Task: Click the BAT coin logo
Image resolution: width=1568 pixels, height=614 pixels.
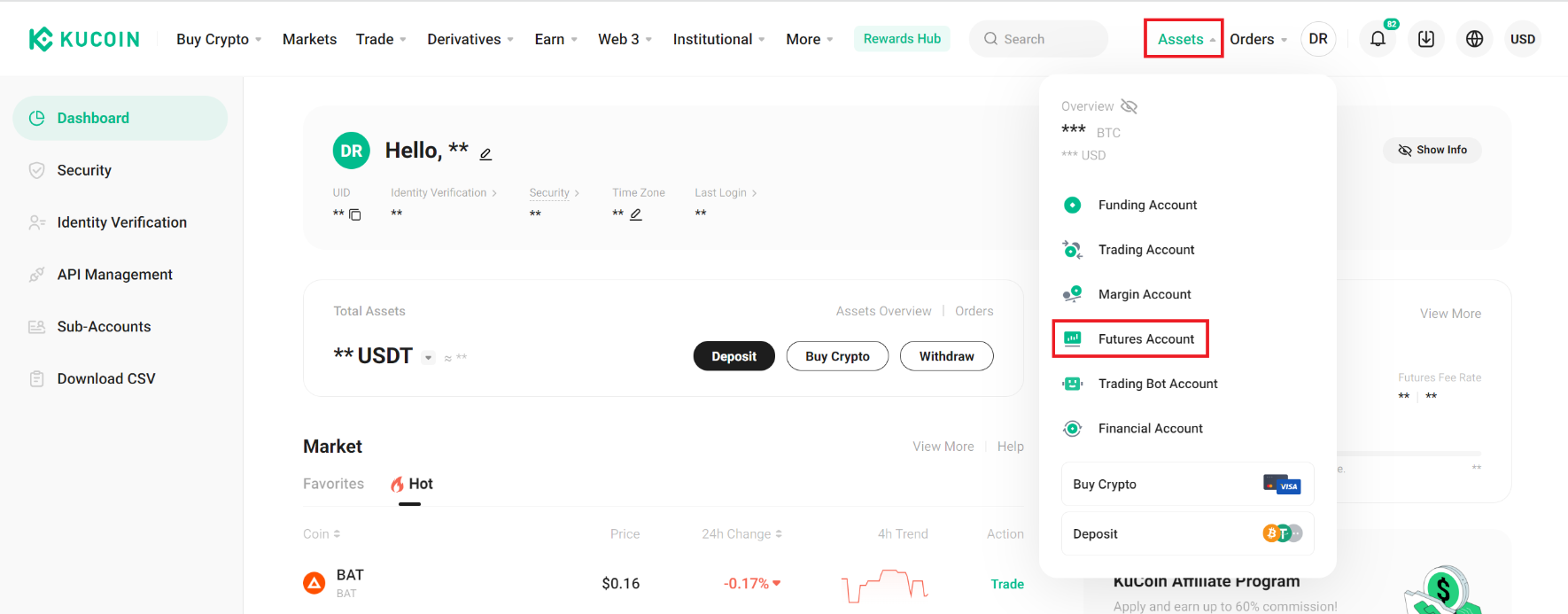Action: click(x=314, y=583)
